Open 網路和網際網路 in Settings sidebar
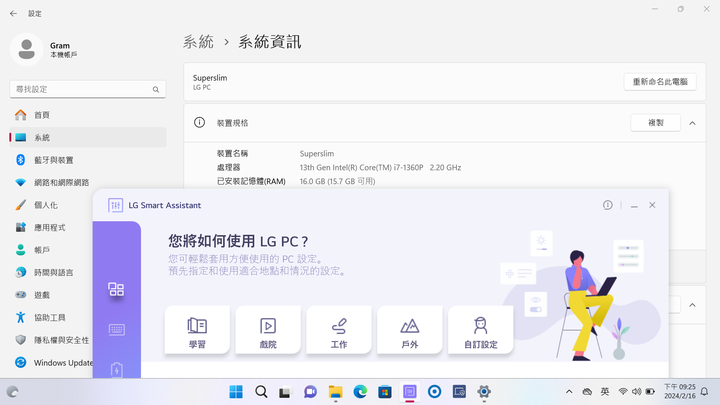Viewport: 720px width, 405px height. point(88,182)
